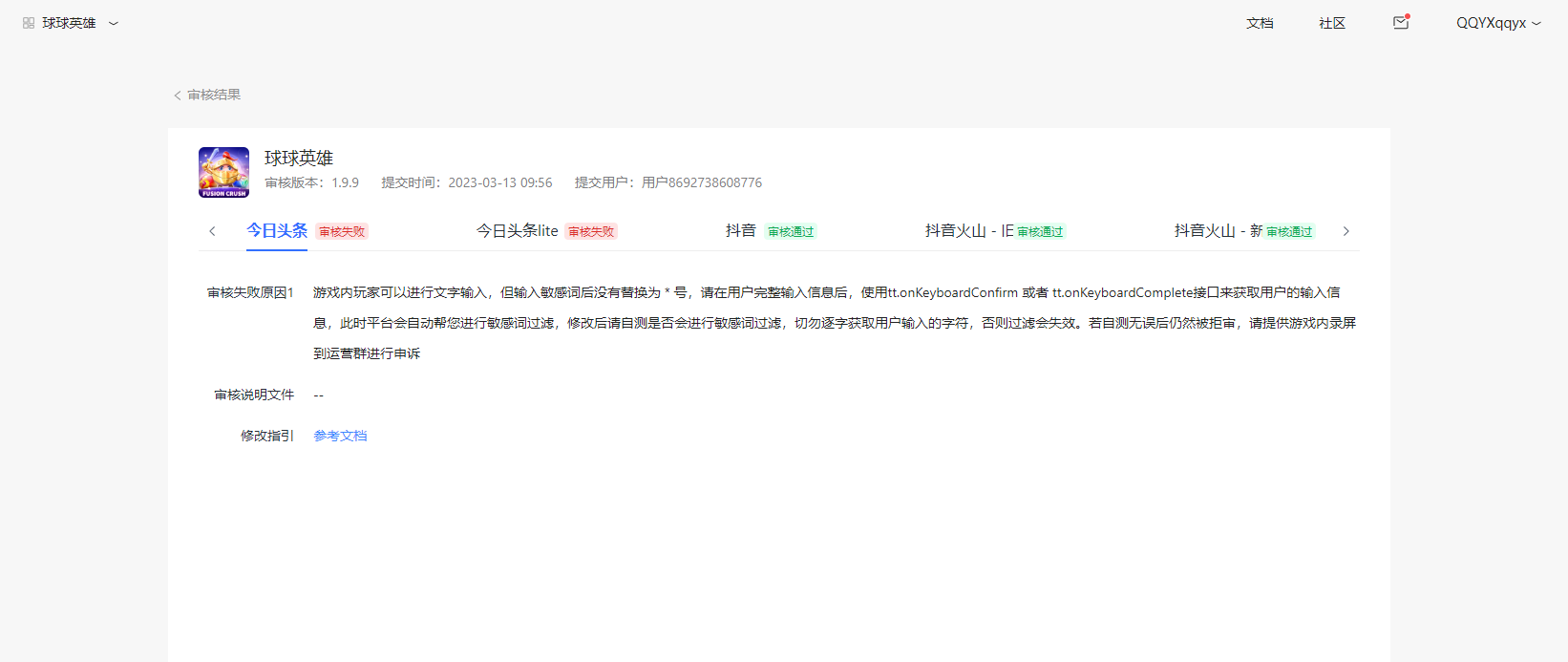Click the 审核失败 badge next to 今日头条lite
Image resolution: width=1568 pixels, height=662 pixels.
click(x=591, y=231)
